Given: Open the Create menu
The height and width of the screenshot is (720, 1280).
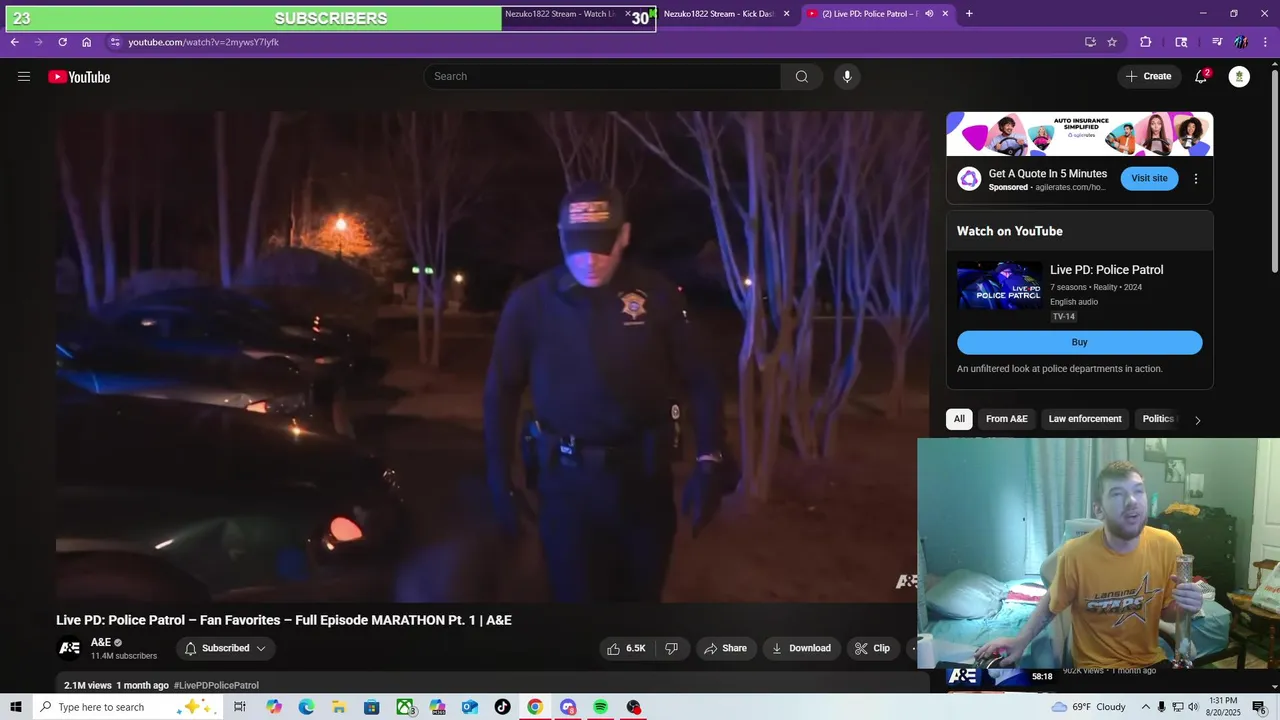Looking at the screenshot, I should pos(1148,77).
